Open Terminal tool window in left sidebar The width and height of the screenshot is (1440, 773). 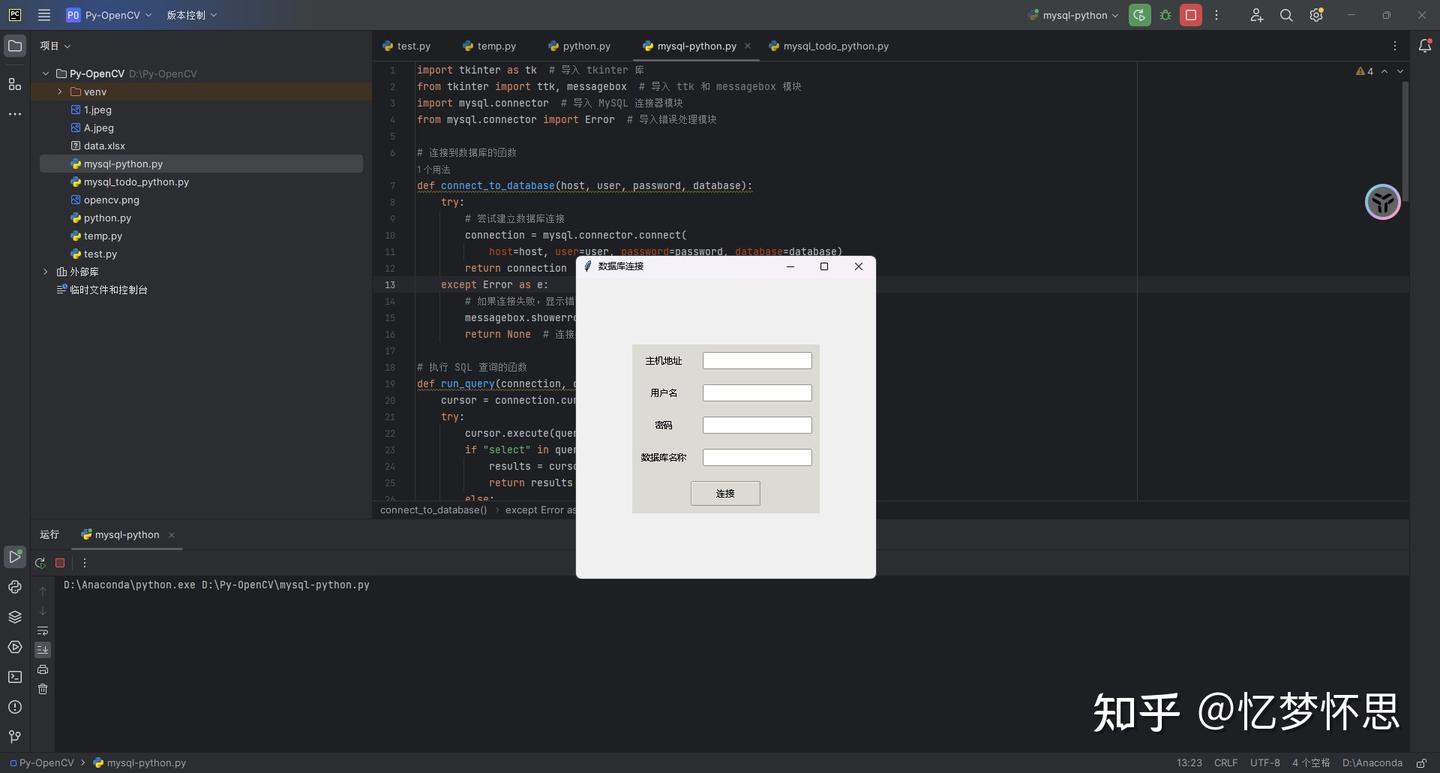tap(15, 677)
